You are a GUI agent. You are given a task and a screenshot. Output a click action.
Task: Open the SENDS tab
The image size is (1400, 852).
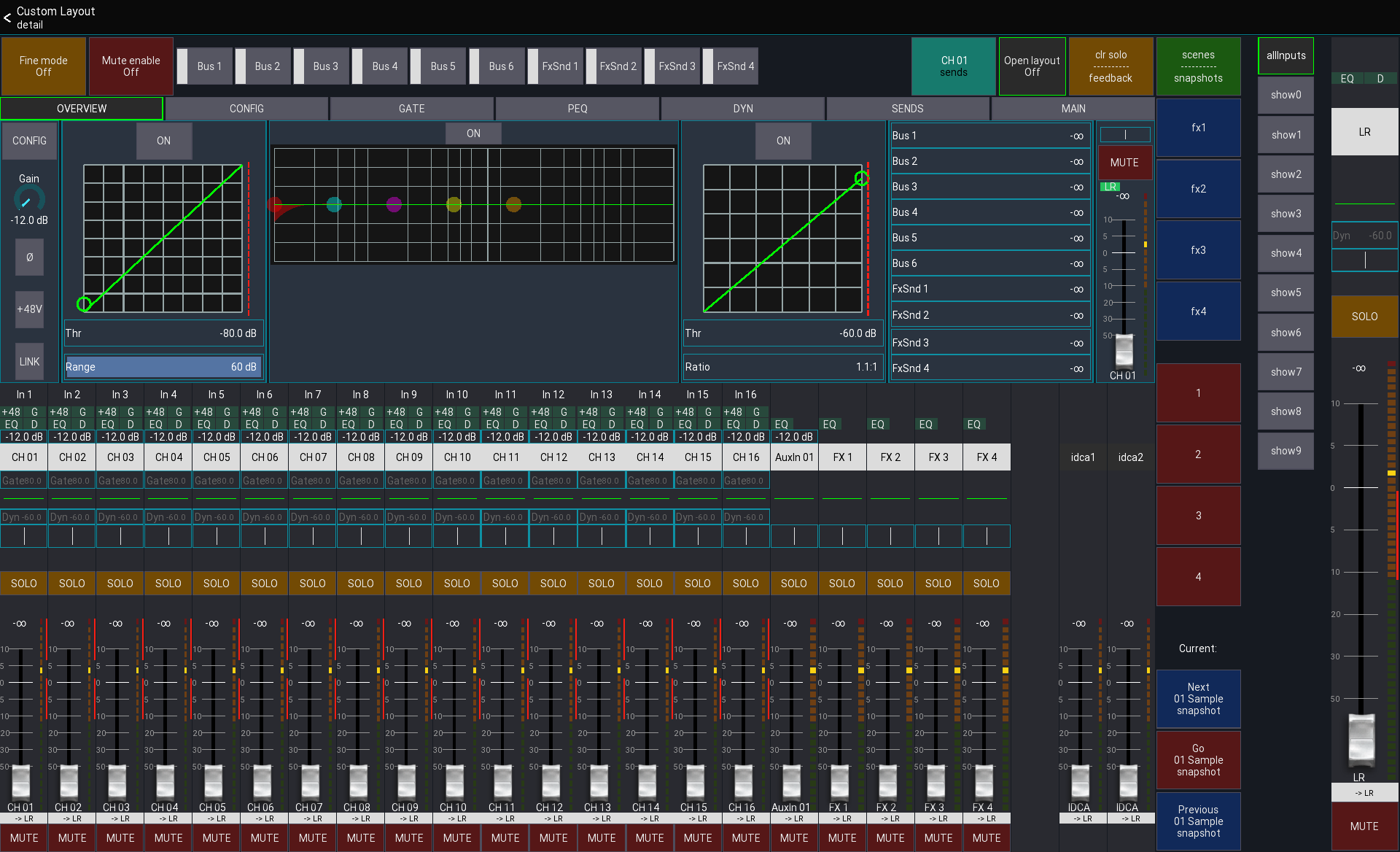[907, 108]
